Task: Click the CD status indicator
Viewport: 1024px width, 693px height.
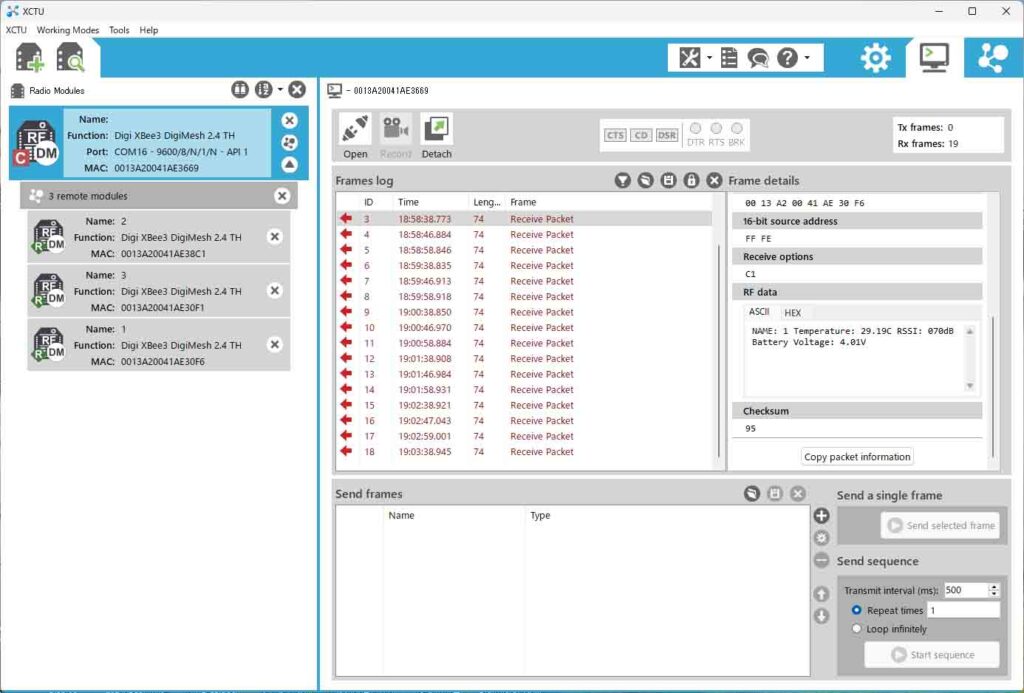Action: 641,135
